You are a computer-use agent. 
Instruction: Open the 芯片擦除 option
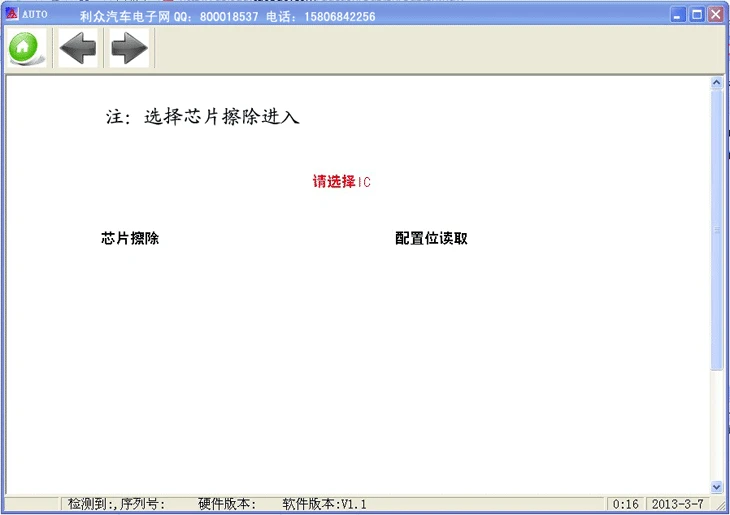coord(130,238)
